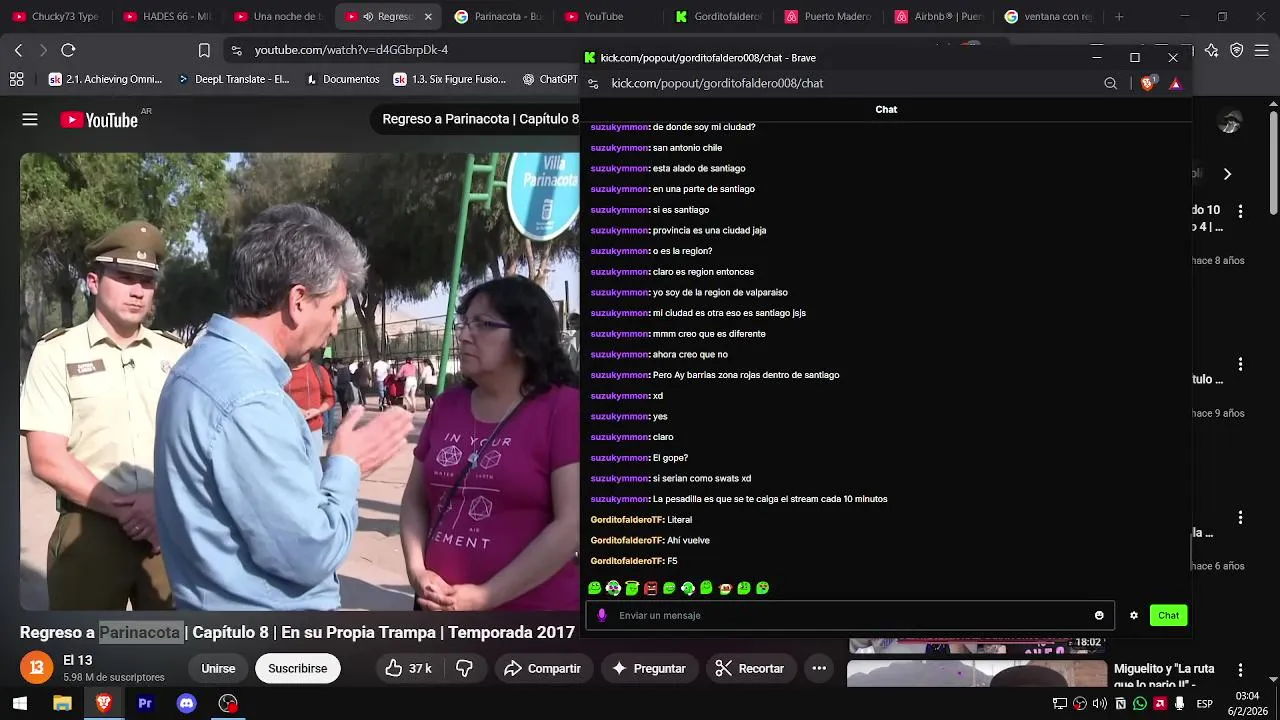Send message with green Chat button
Screen dimensions: 1280x720
(x=1168, y=615)
